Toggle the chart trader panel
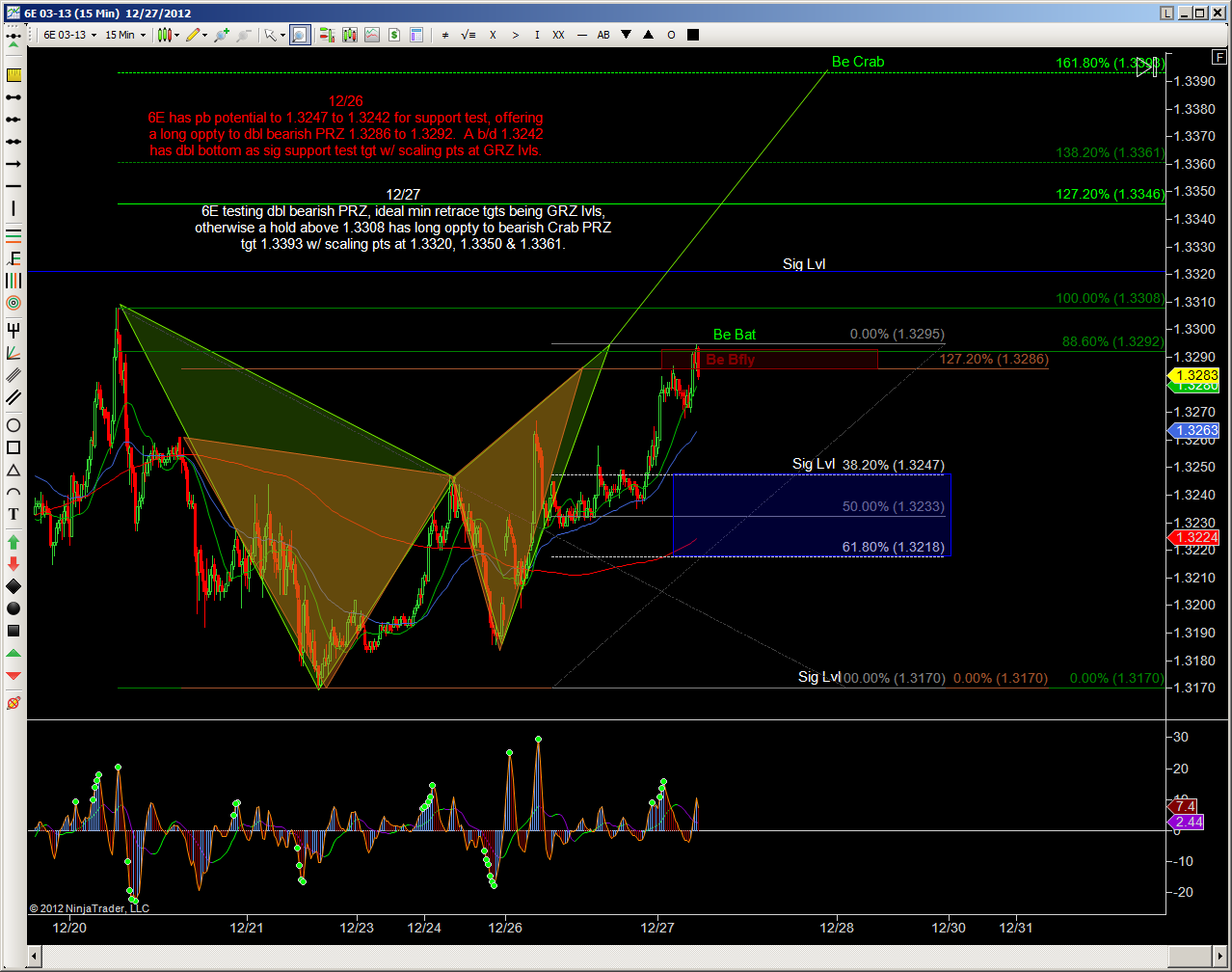 (x=327, y=35)
